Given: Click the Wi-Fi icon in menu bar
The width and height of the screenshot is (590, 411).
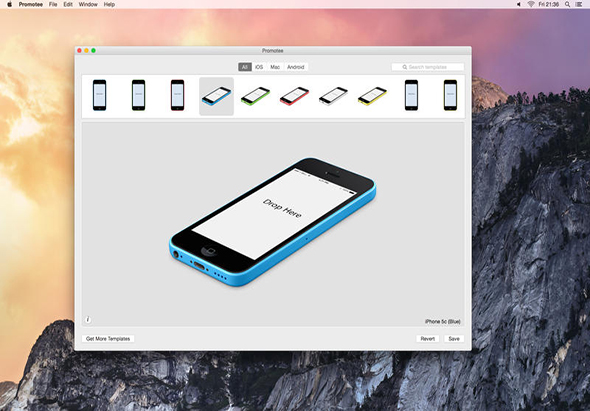Looking at the screenshot, I should pyautogui.click(x=531, y=5).
